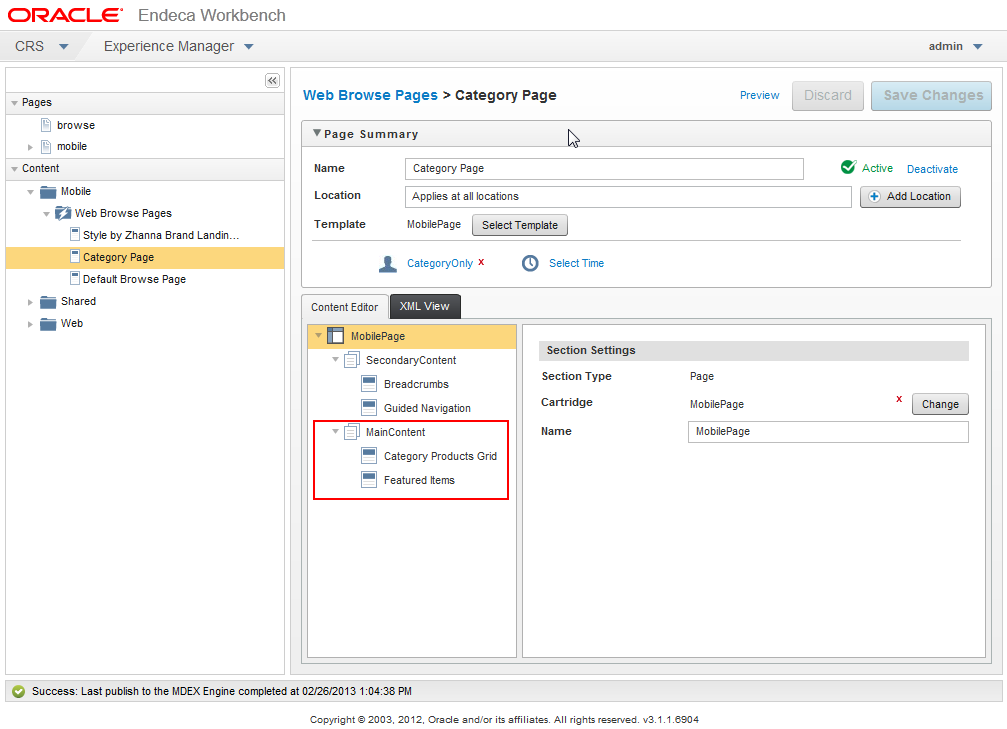1007x729 pixels.
Task: Click the green success status icon
Action: [x=19, y=691]
